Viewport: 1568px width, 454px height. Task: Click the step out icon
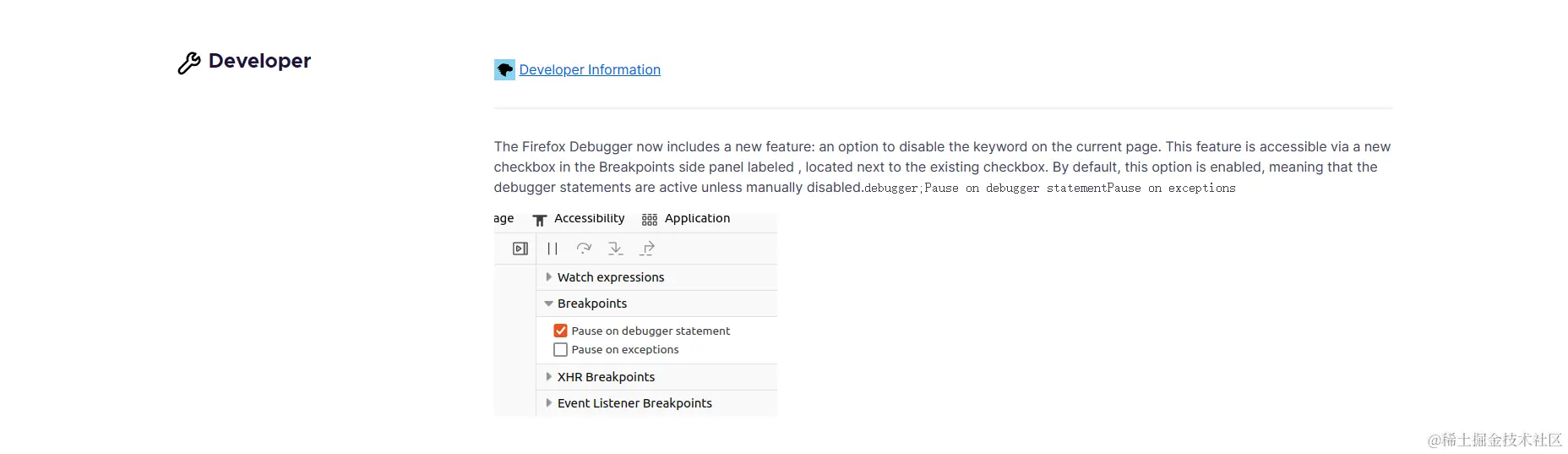(x=647, y=249)
